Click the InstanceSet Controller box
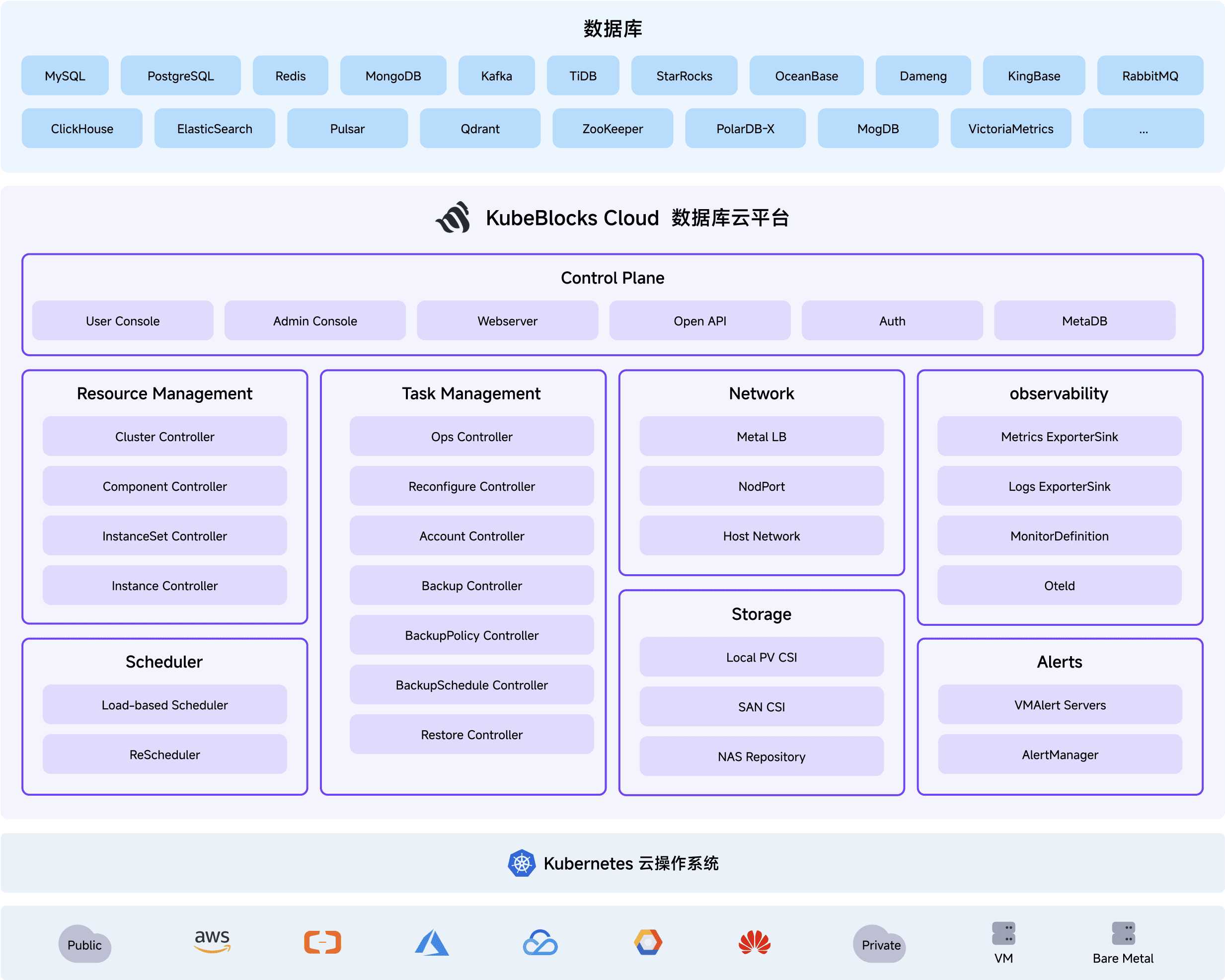The width and height of the screenshot is (1225, 980). pos(165,536)
